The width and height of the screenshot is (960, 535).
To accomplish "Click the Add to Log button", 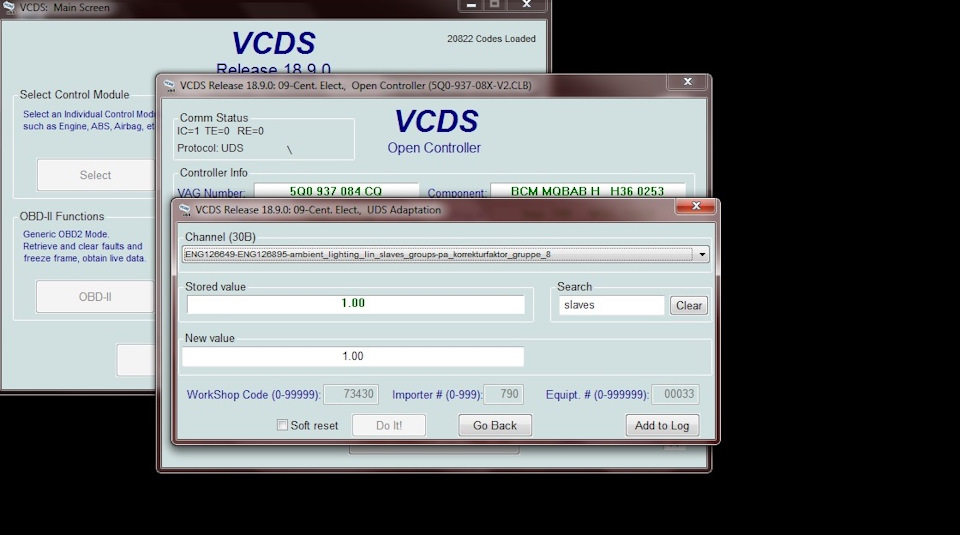I will click(662, 425).
